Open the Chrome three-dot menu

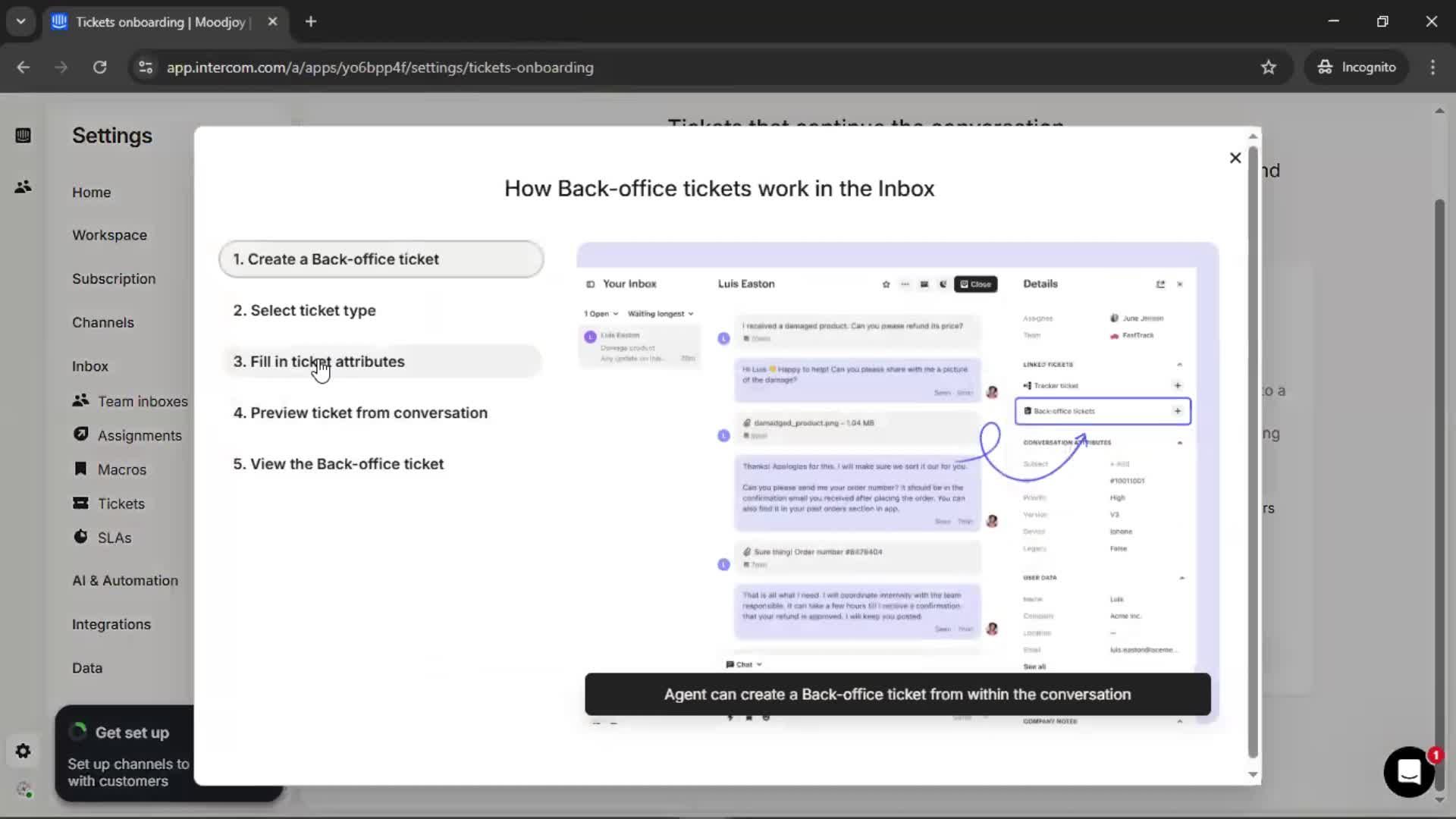point(1432,67)
